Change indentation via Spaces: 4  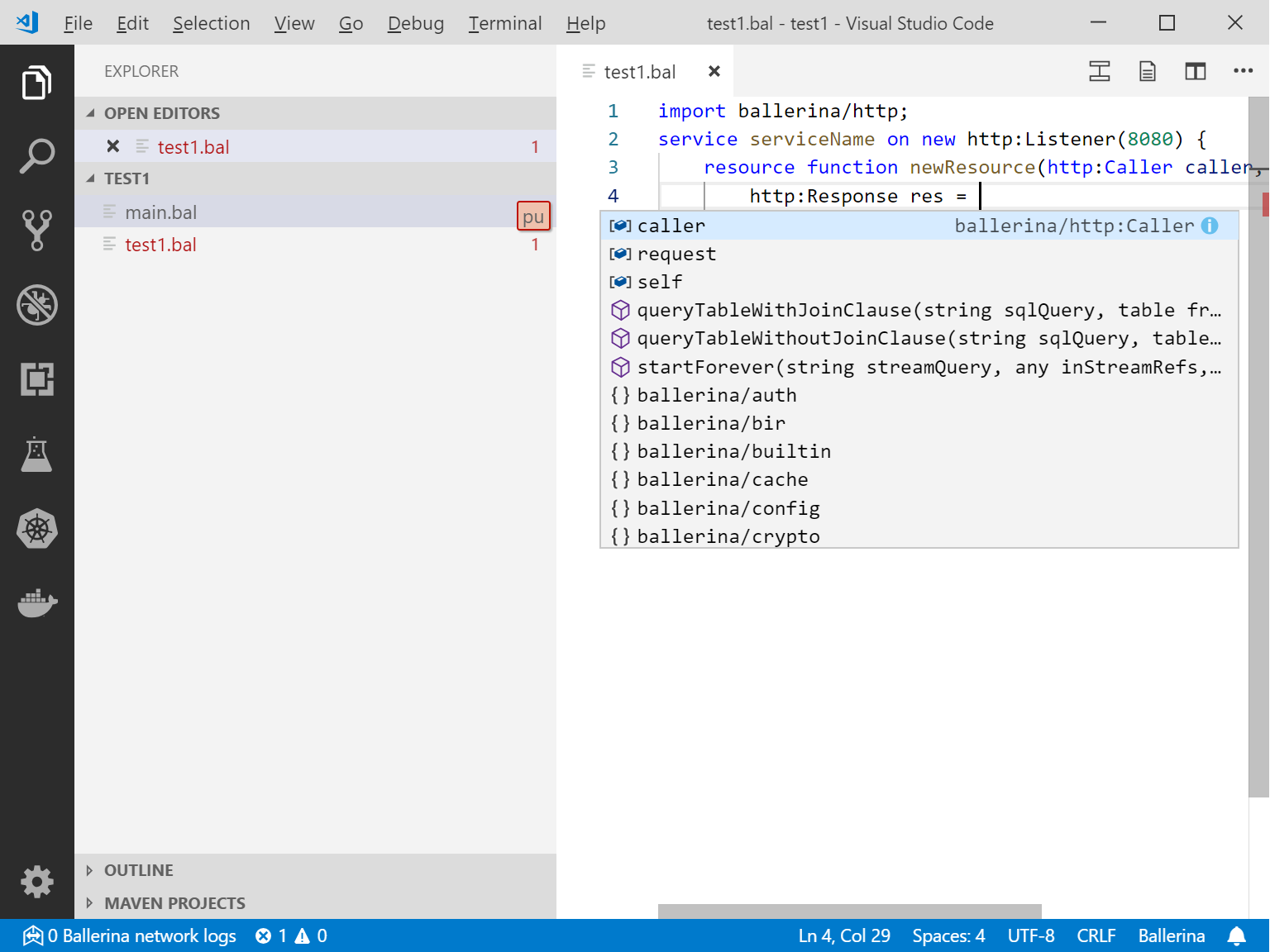(948, 935)
